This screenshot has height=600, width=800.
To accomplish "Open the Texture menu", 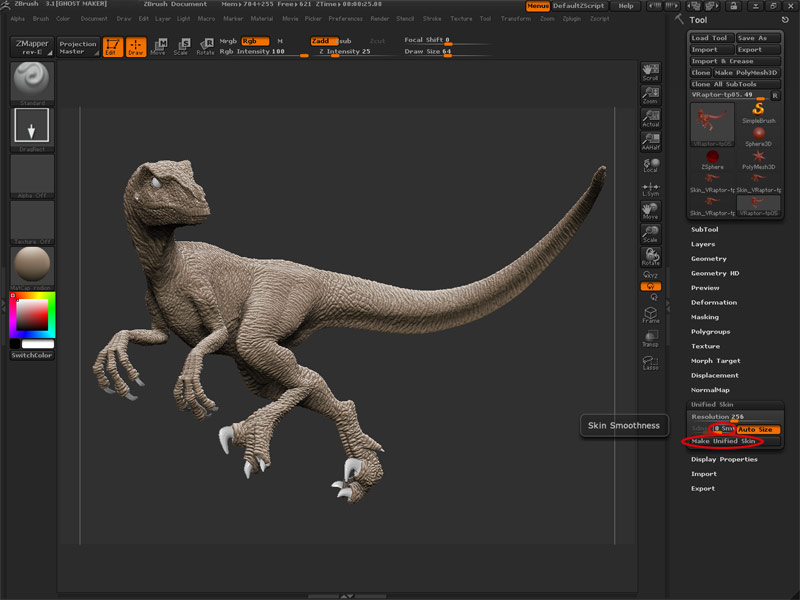I will click(461, 18).
